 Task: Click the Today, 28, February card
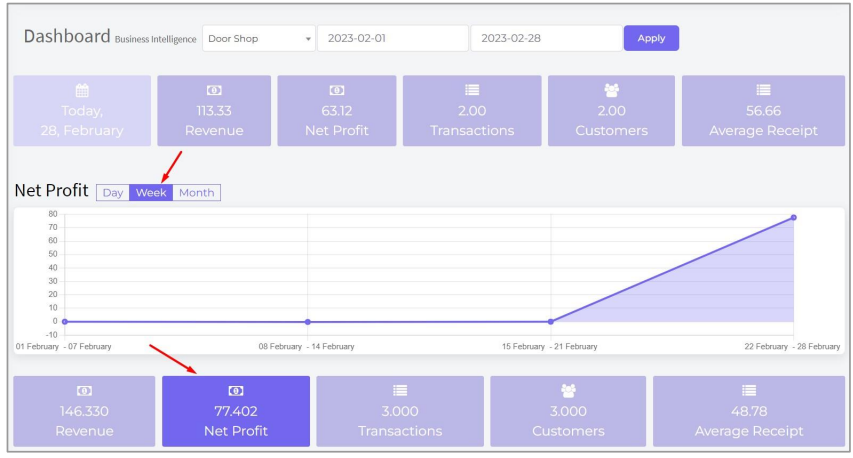tap(82, 110)
